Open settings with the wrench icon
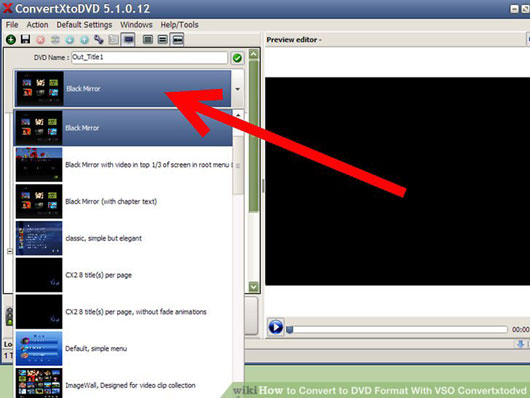The height and width of the screenshot is (398, 530). pos(99,40)
